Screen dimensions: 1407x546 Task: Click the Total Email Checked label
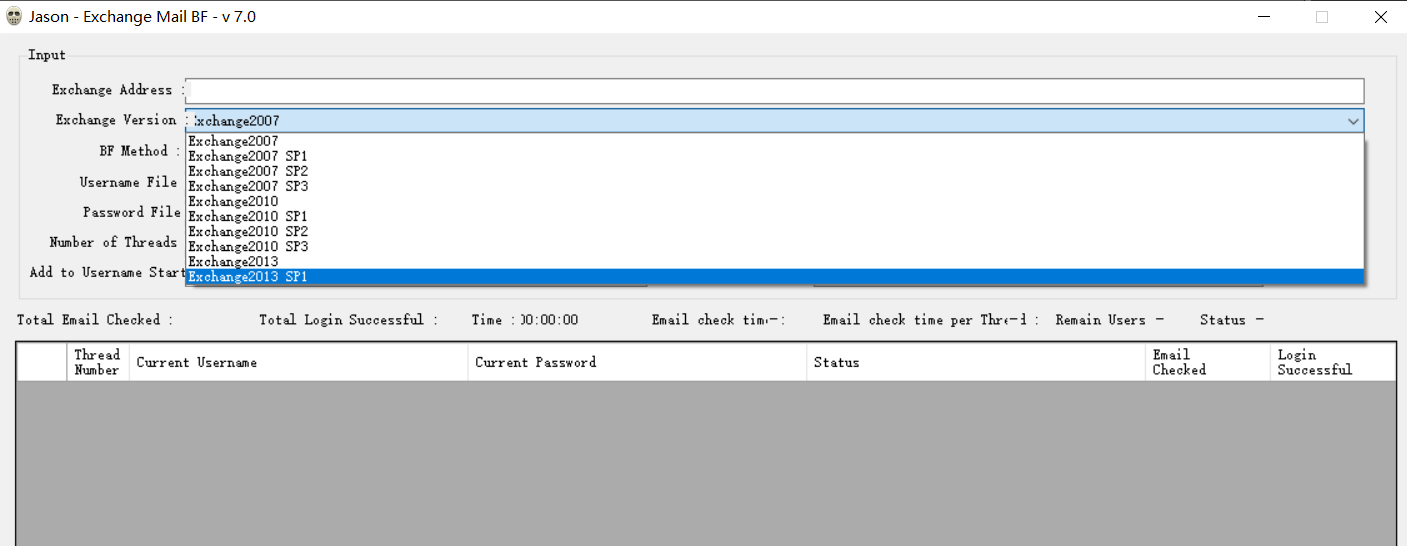[95, 320]
